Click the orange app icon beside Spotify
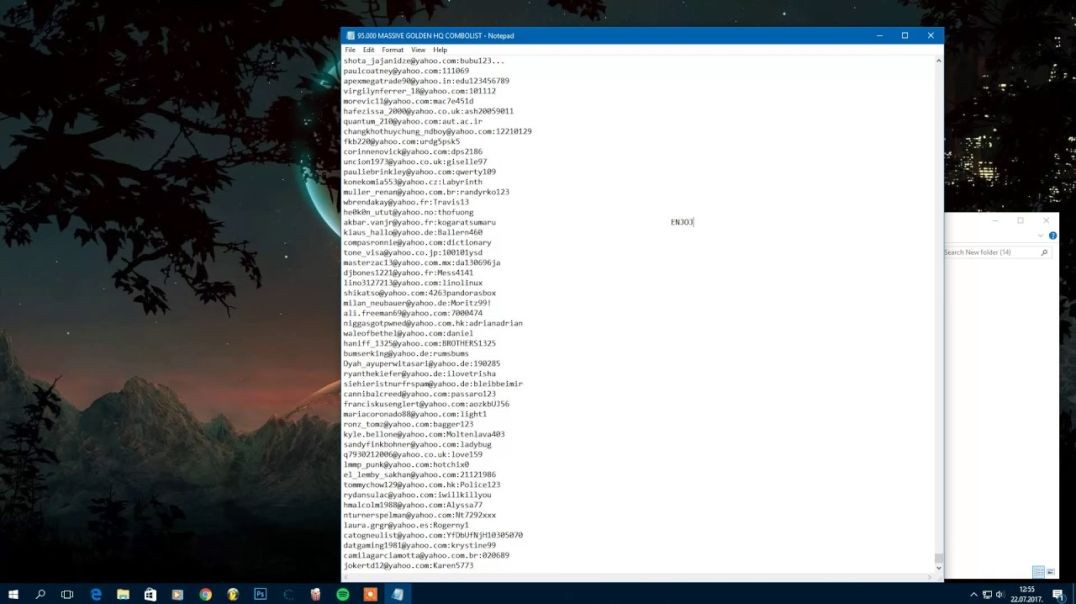The image size is (1076, 604). 370,594
